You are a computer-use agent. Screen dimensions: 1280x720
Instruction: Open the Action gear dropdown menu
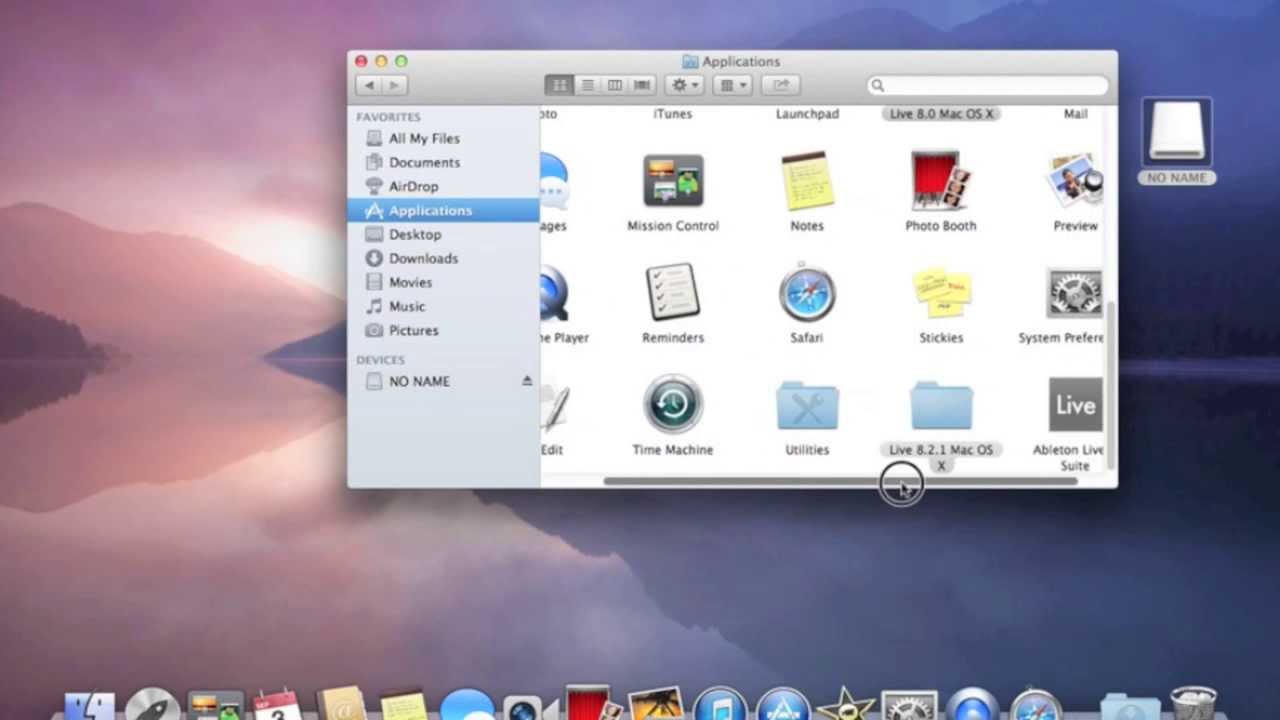(685, 85)
